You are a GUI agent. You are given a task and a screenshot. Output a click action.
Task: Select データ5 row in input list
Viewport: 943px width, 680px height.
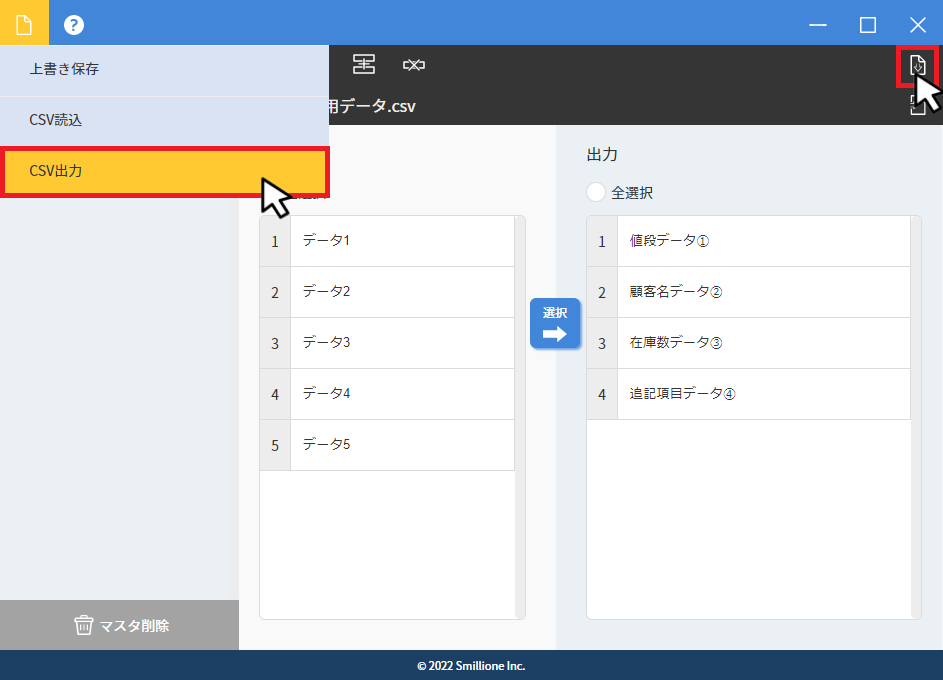click(x=400, y=445)
